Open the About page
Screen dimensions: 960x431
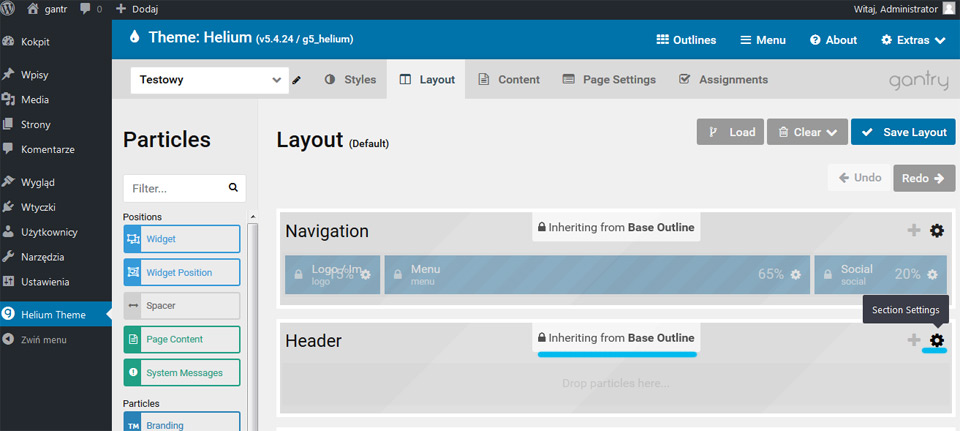833,40
